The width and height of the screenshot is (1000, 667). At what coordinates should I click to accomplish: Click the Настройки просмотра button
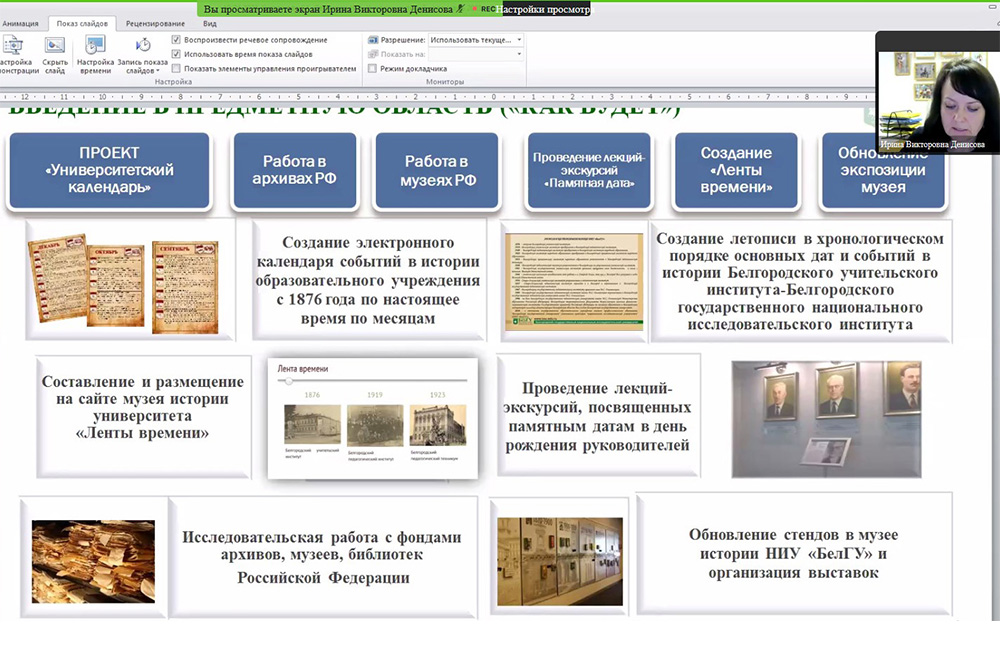pyautogui.click(x=545, y=8)
